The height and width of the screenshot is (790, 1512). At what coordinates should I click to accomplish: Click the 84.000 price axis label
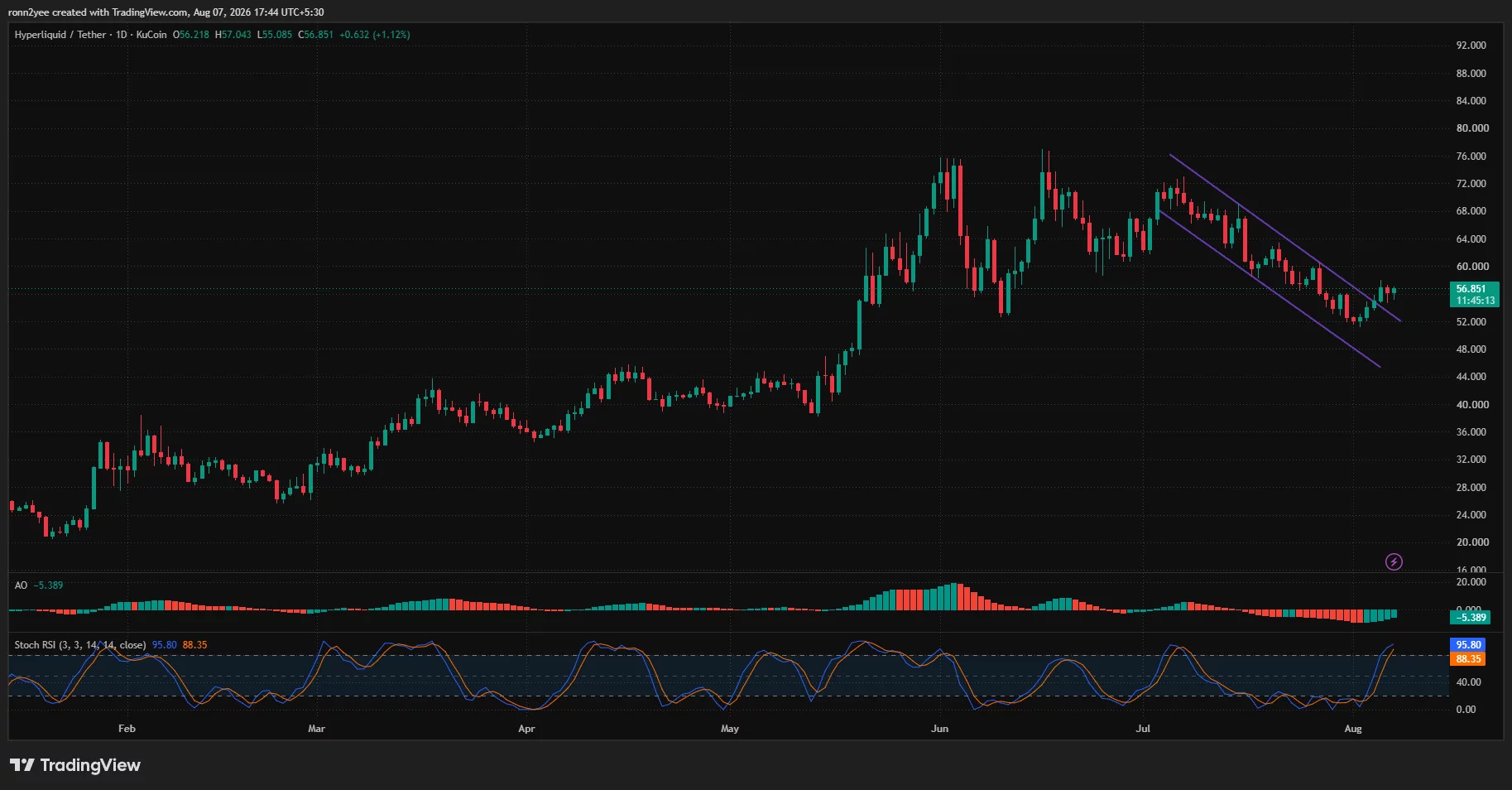coord(1471,101)
